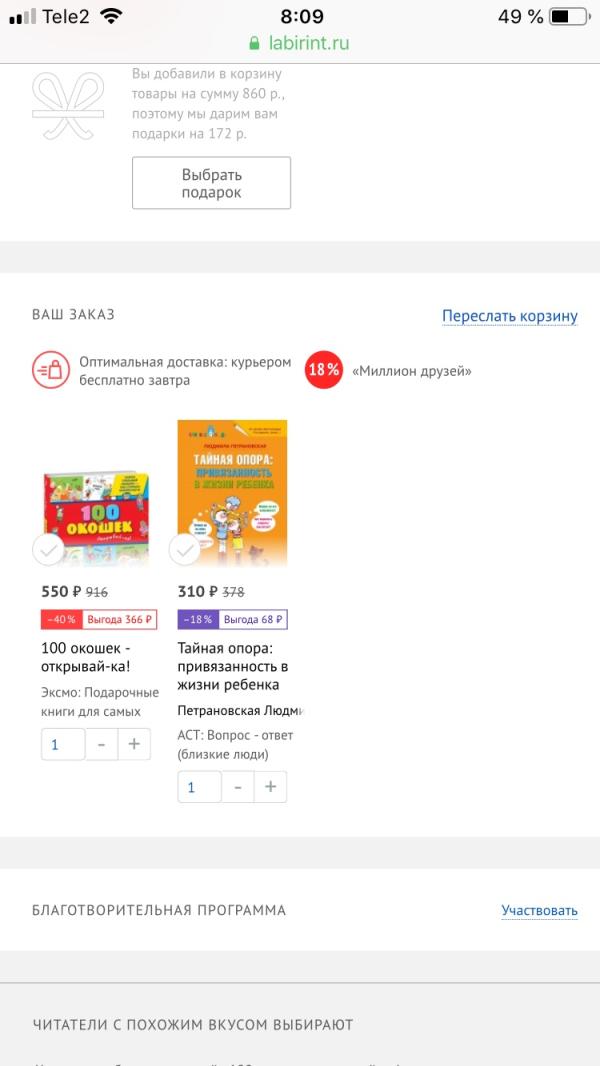
Task: Increase the quantity of 100 окошек with plus
Action: (x=135, y=744)
